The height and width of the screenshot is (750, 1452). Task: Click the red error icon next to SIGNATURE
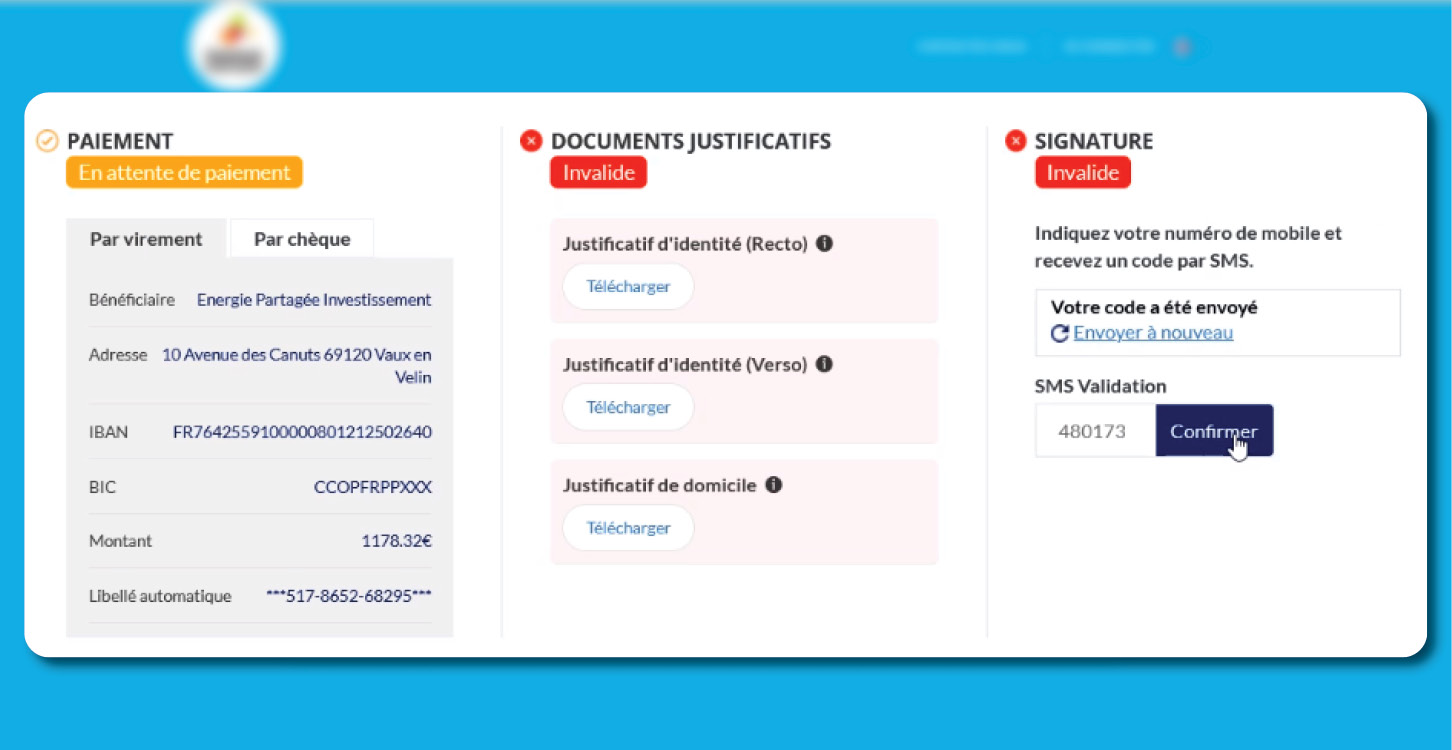1015,141
